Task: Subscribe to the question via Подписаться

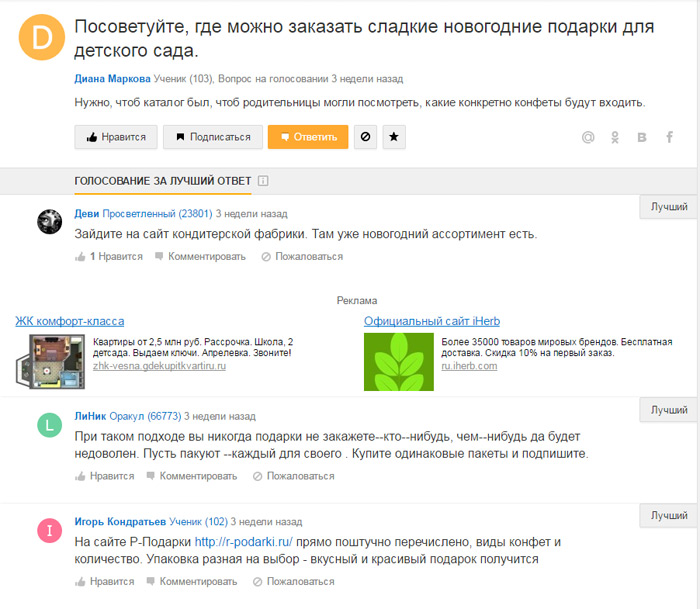Action: (212, 137)
